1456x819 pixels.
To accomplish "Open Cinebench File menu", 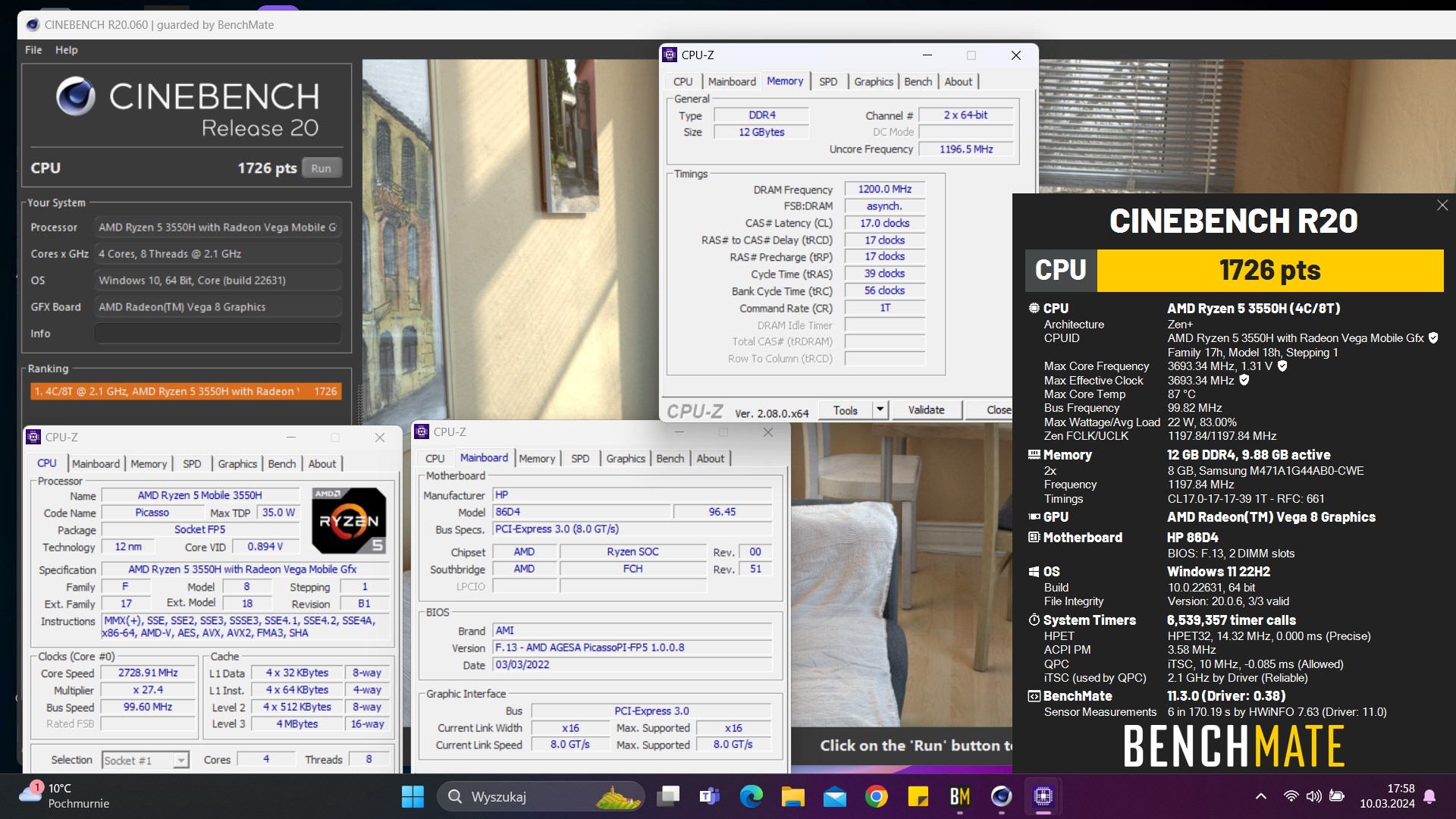I will [x=33, y=50].
